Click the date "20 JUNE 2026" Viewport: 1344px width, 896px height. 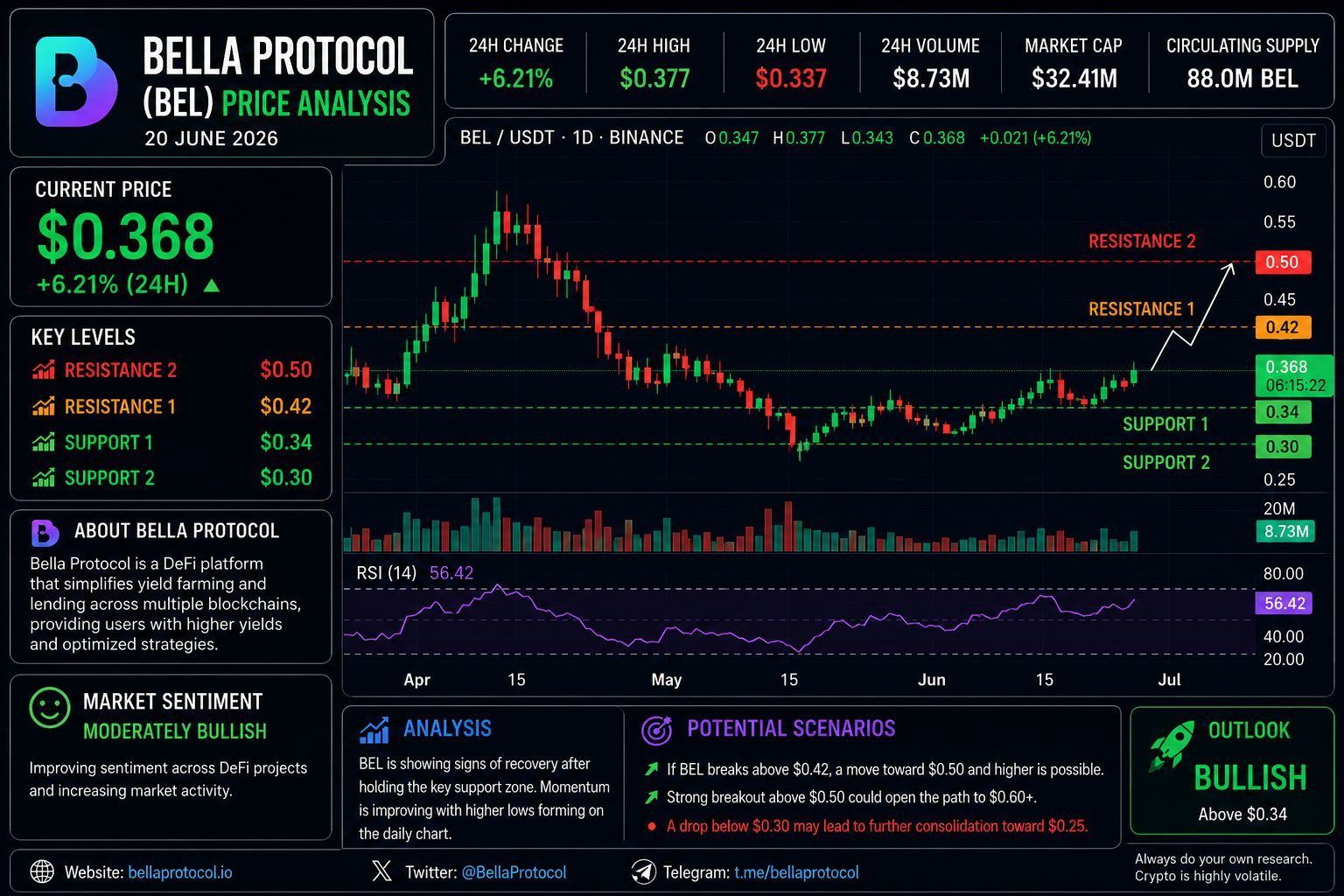[212, 139]
